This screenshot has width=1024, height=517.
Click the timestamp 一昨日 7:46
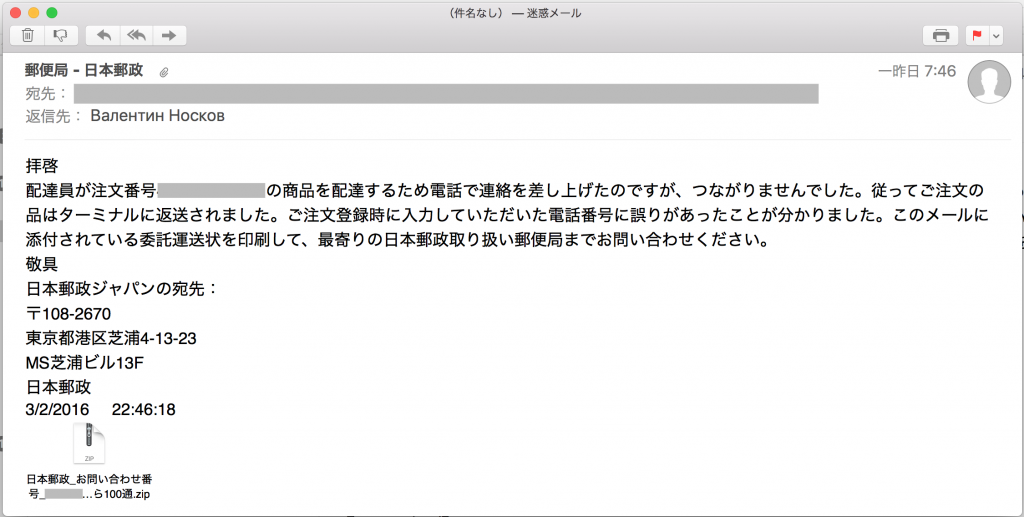[917, 71]
